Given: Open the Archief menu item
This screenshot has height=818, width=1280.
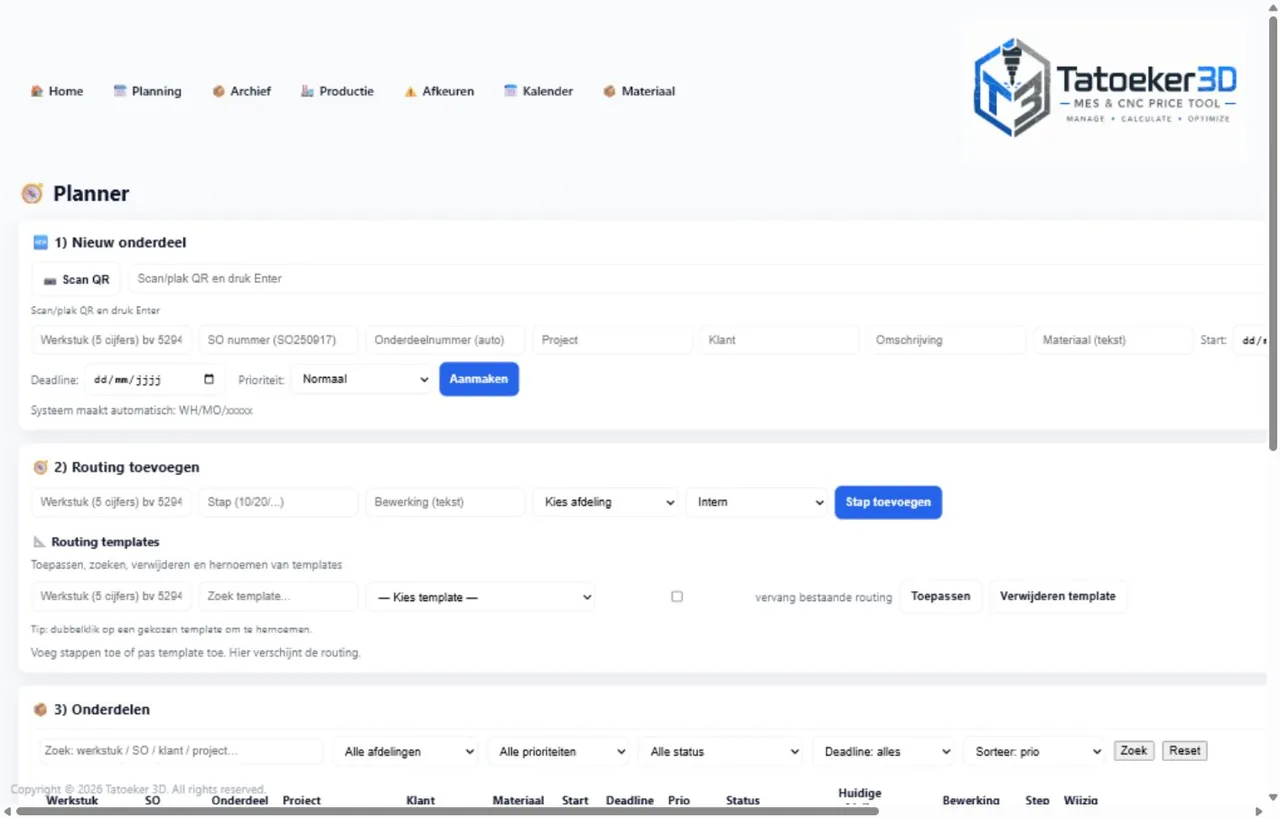Looking at the screenshot, I should (x=242, y=91).
